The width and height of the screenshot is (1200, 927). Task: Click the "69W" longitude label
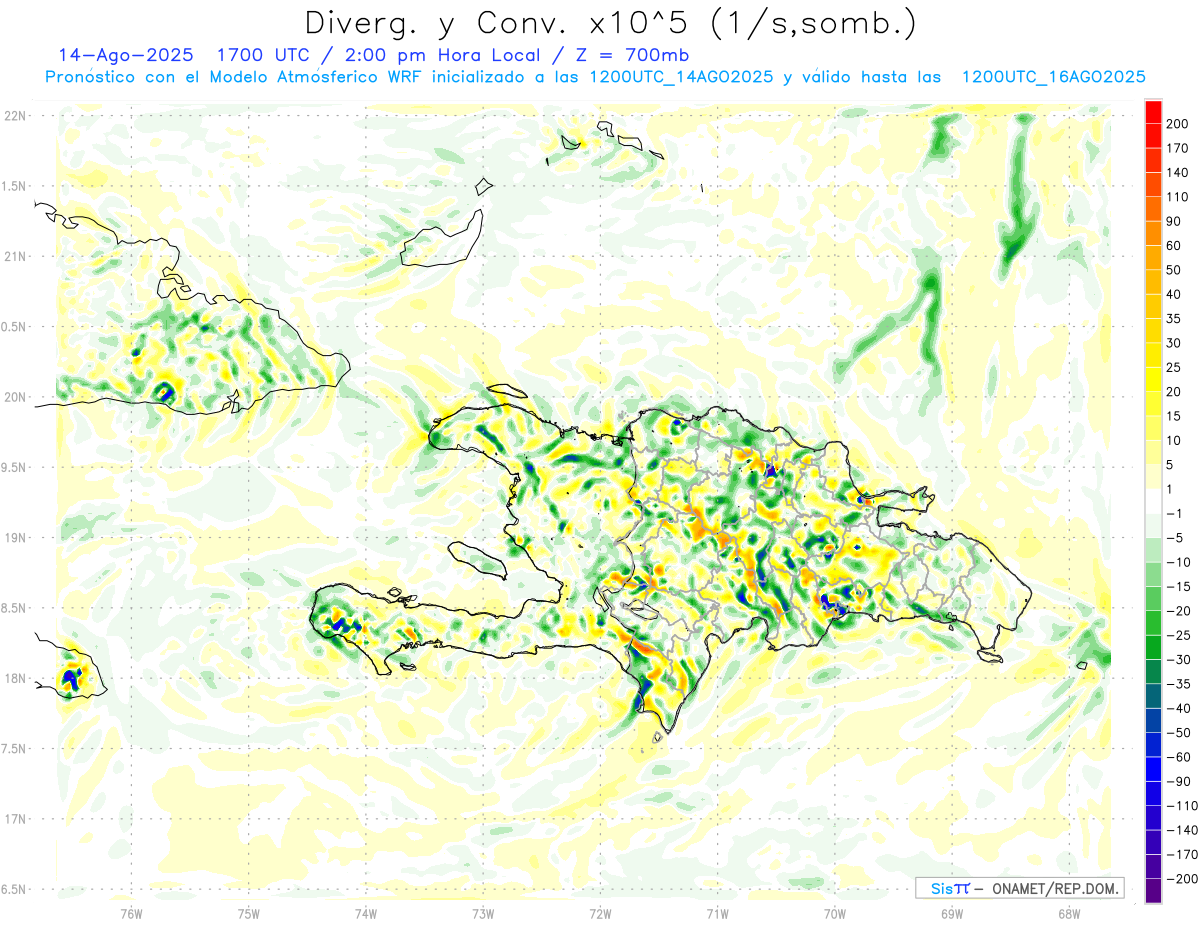(x=952, y=914)
